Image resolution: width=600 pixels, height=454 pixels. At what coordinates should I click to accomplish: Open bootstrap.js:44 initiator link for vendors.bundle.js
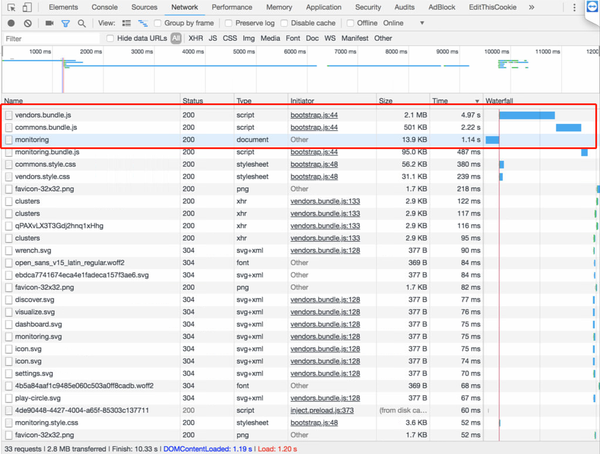(x=313, y=115)
